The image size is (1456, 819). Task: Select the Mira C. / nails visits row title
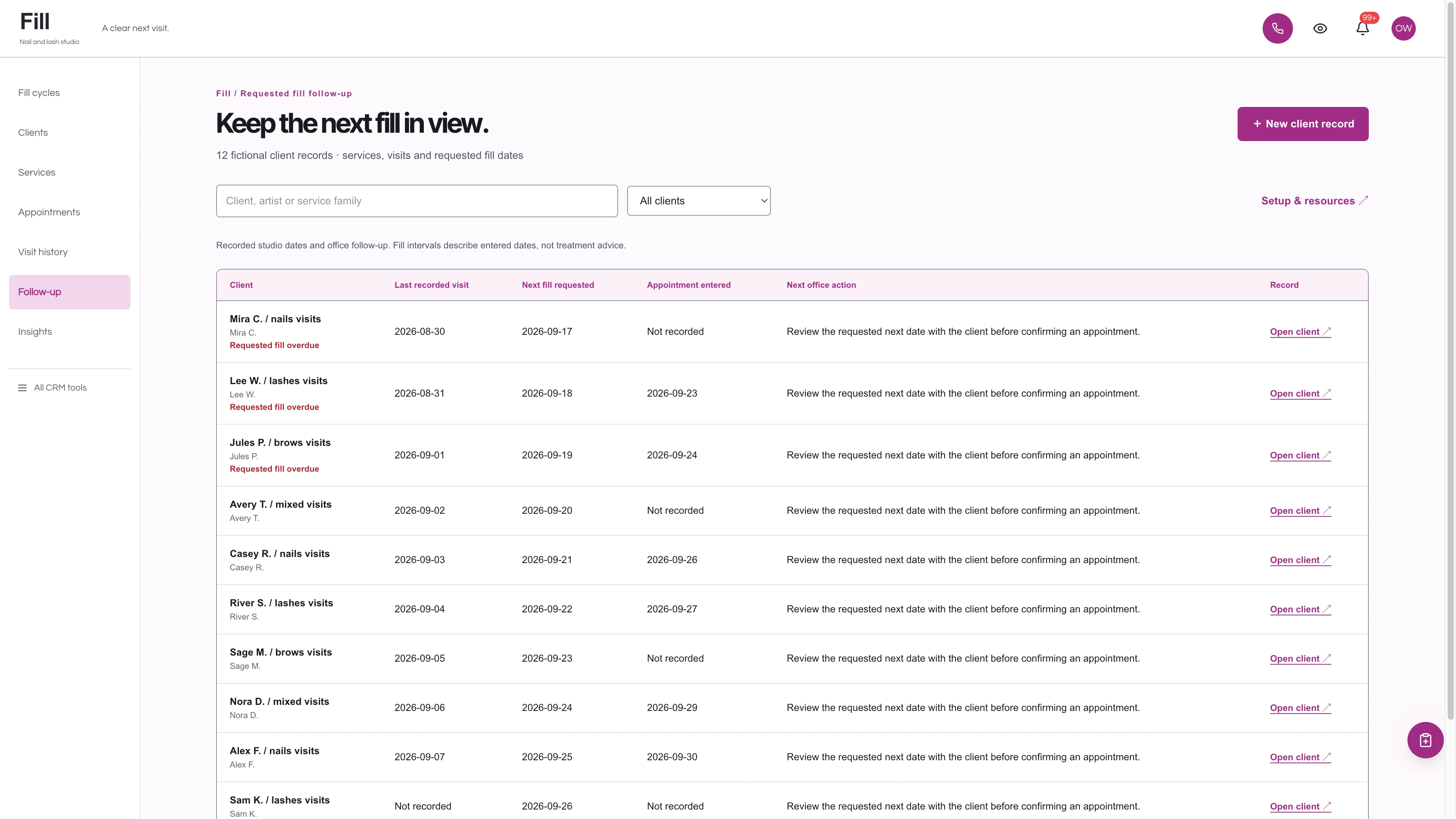[x=275, y=319]
